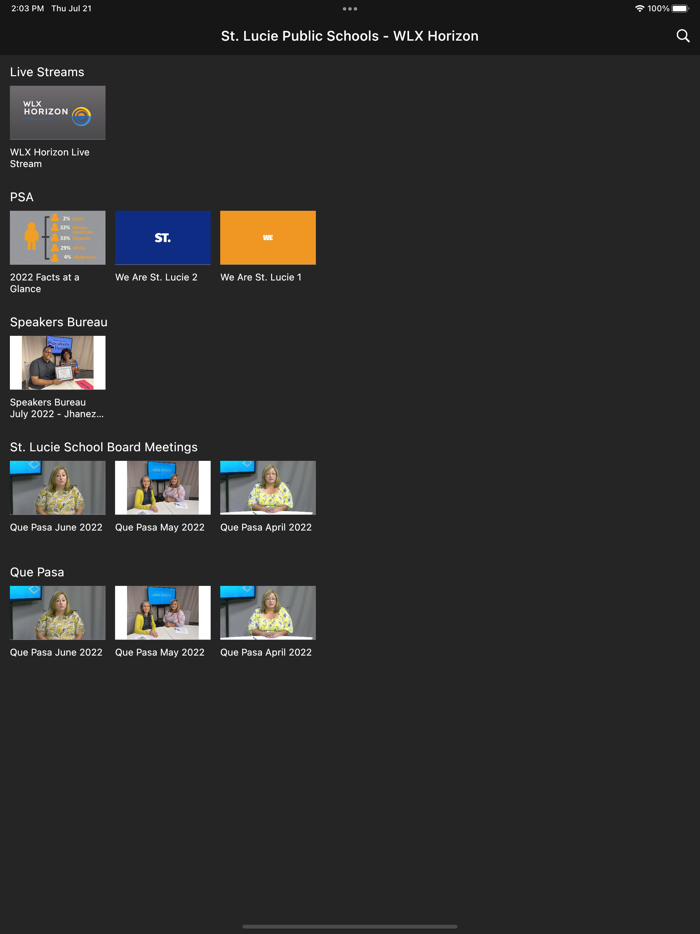Play Speakers Bureau July 2022 thumbnail
Viewport: 700px width, 934px height.
point(58,363)
